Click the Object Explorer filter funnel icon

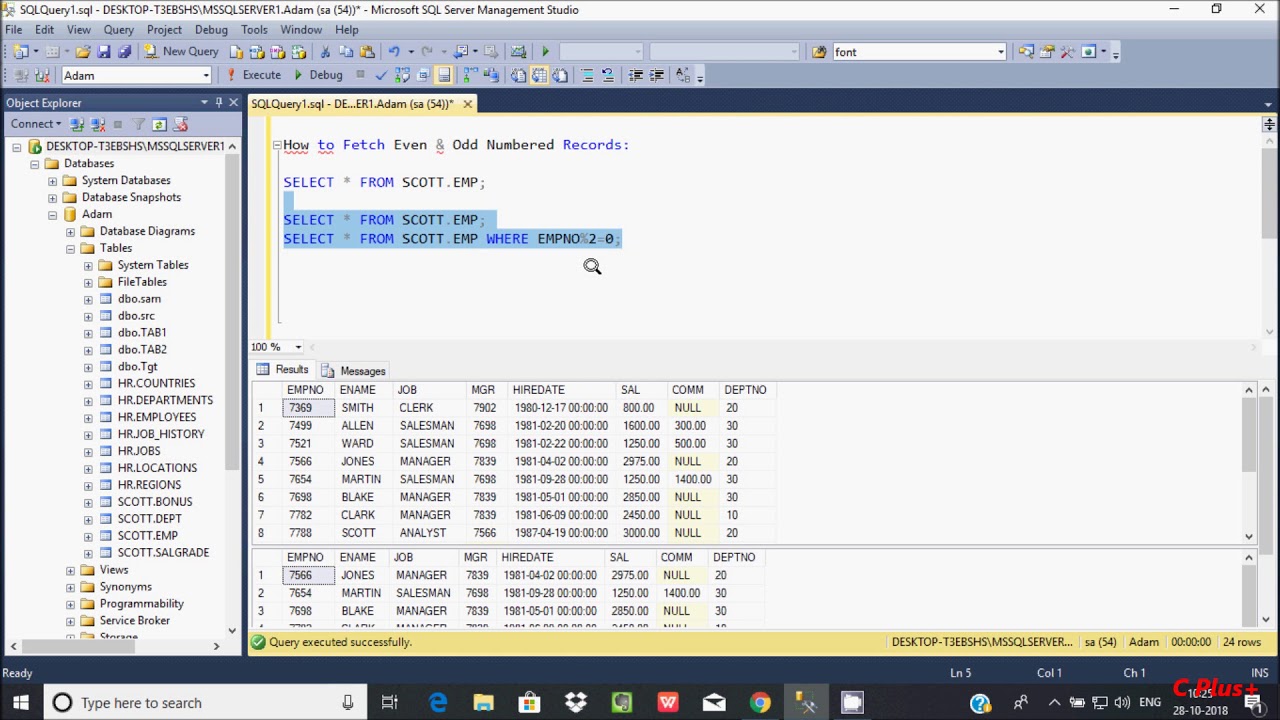point(139,124)
